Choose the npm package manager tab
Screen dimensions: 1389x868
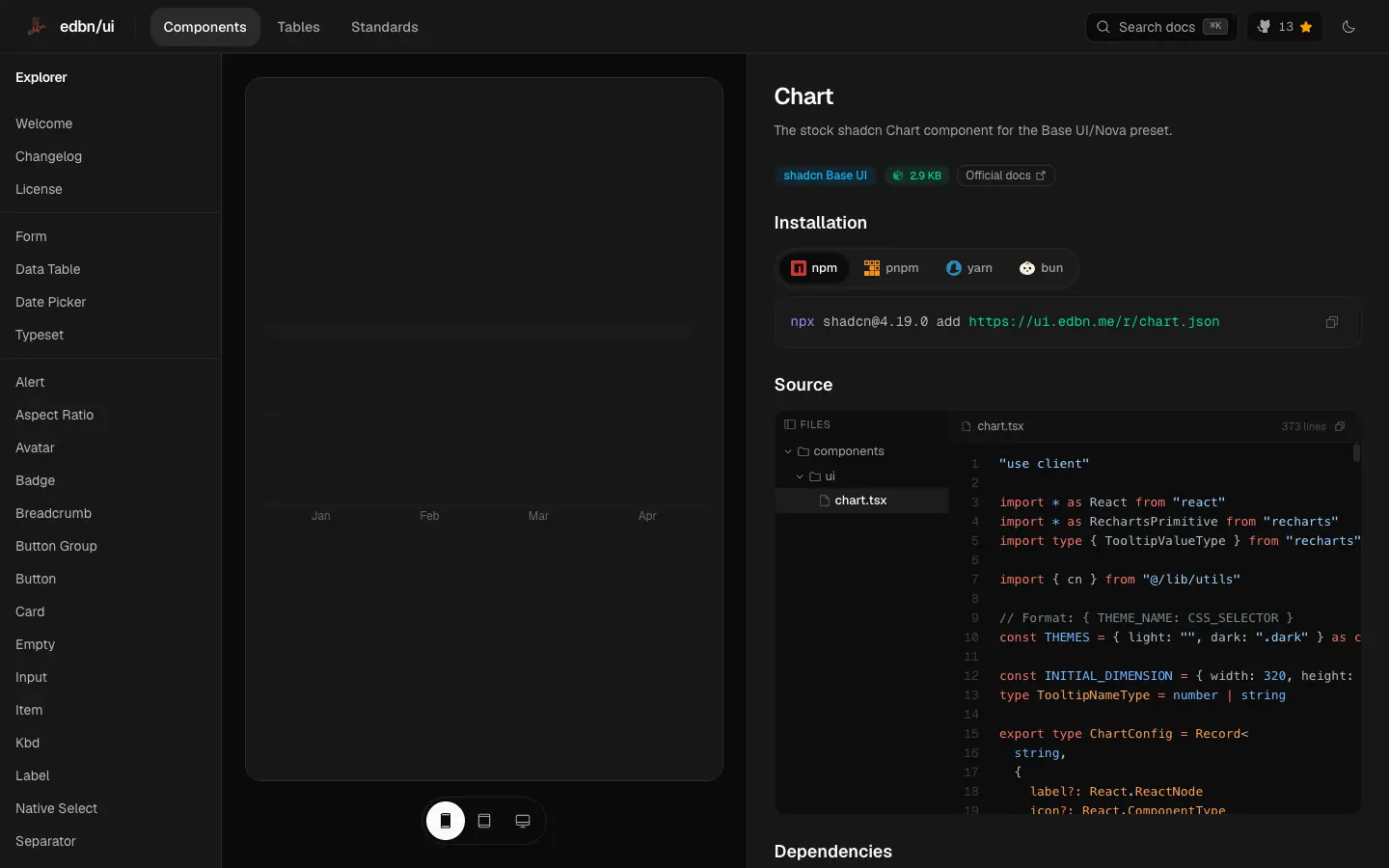(x=814, y=268)
